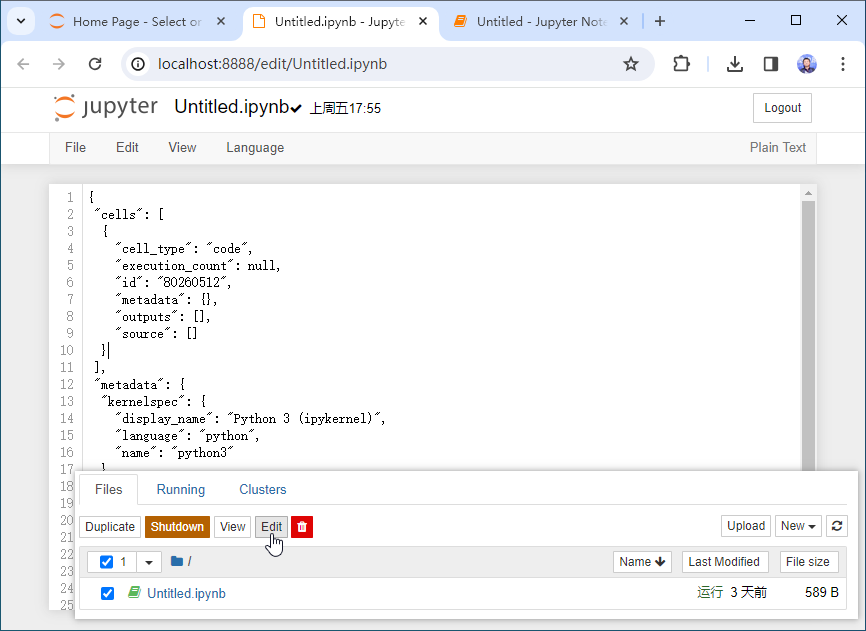Image resolution: width=866 pixels, height=631 pixels.
Task: Expand the selection type dropdown arrow
Action: point(149,562)
